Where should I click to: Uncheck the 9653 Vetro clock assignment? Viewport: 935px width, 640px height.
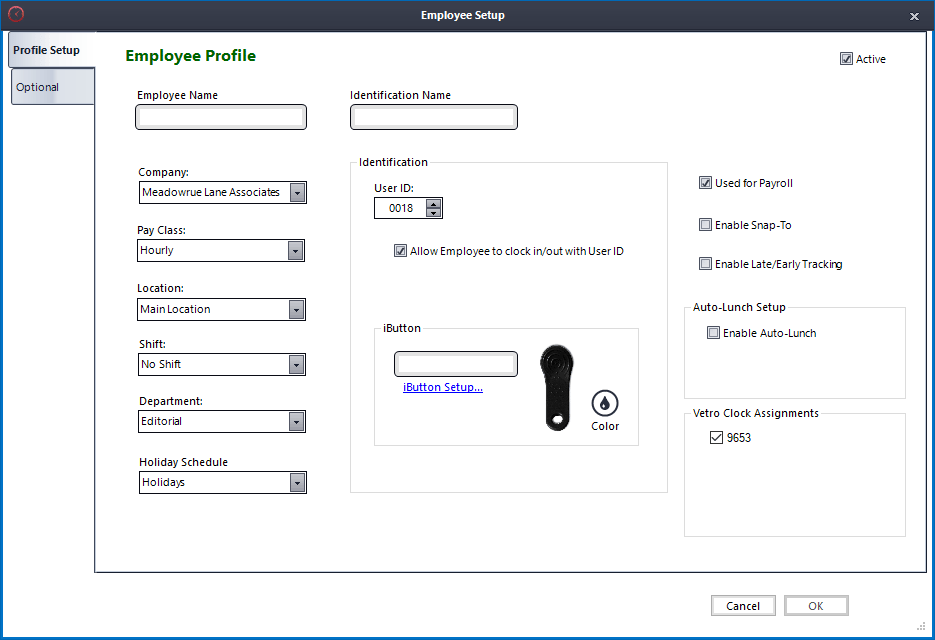tap(716, 437)
